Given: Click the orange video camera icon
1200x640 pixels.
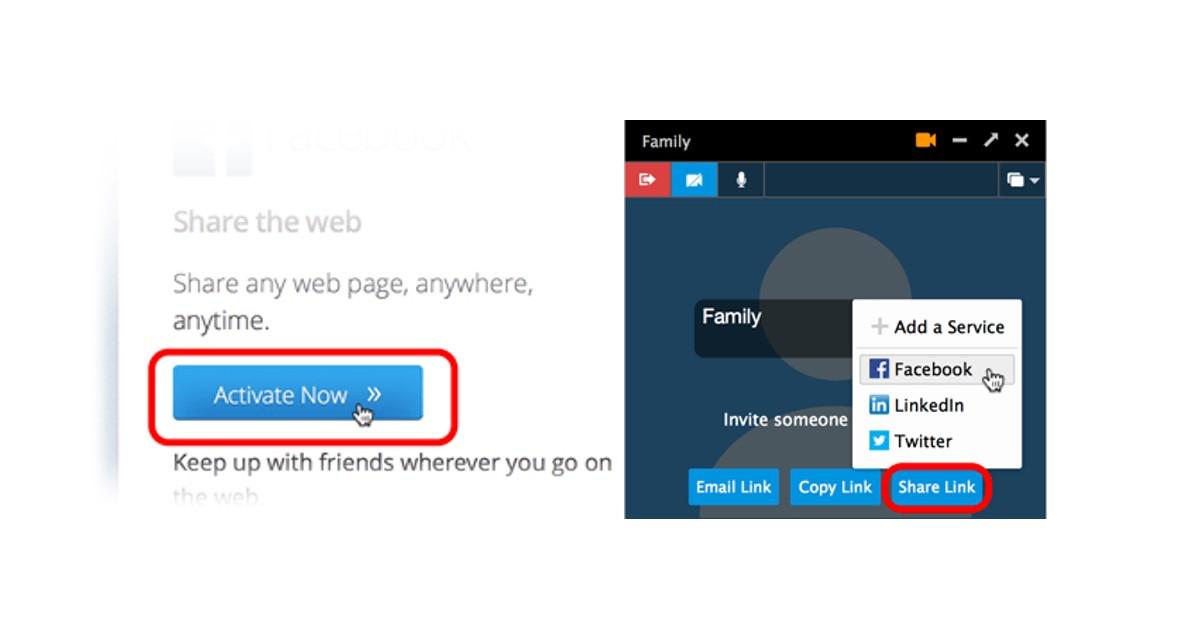Looking at the screenshot, I should click(926, 141).
